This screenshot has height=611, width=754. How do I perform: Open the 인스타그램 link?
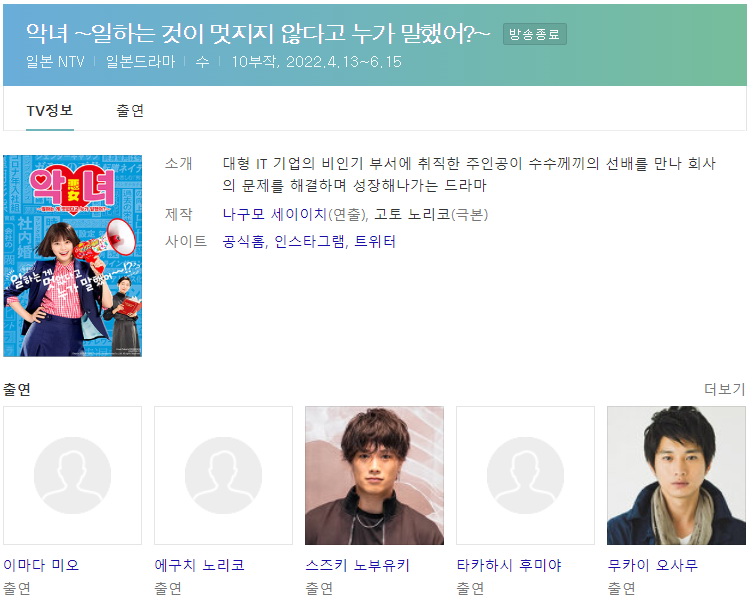[309, 241]
